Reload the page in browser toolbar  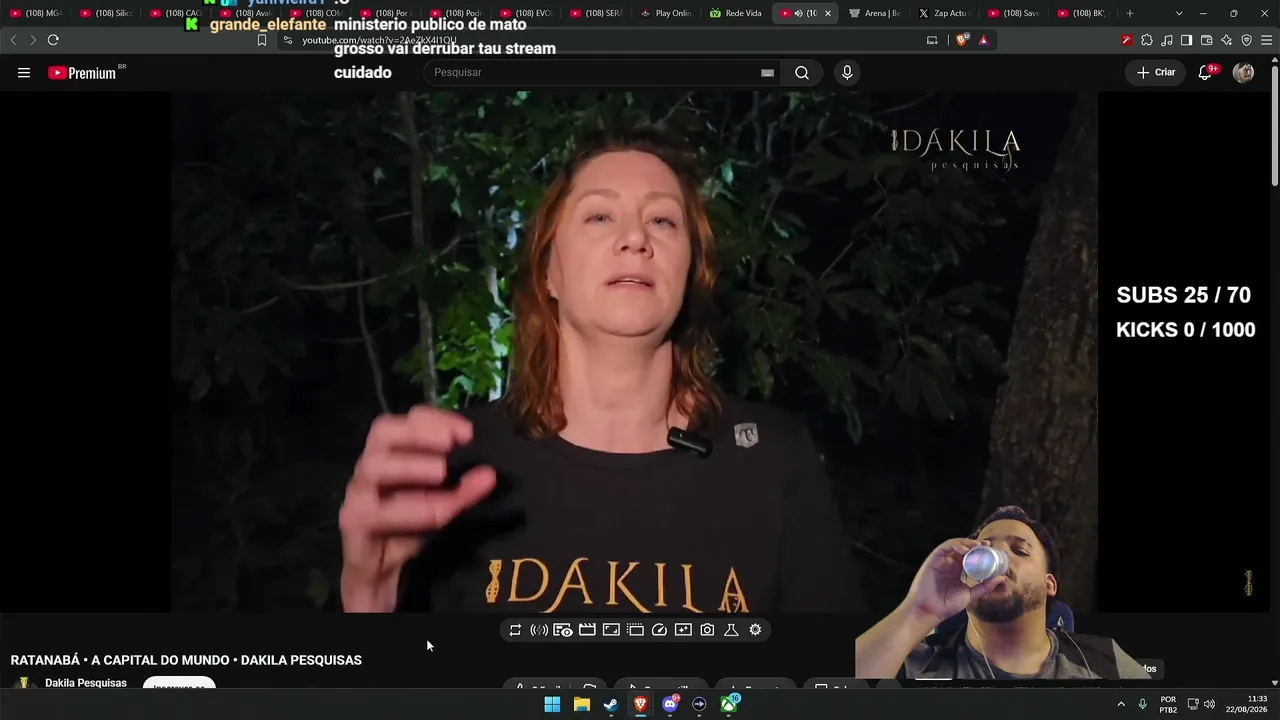53,40
